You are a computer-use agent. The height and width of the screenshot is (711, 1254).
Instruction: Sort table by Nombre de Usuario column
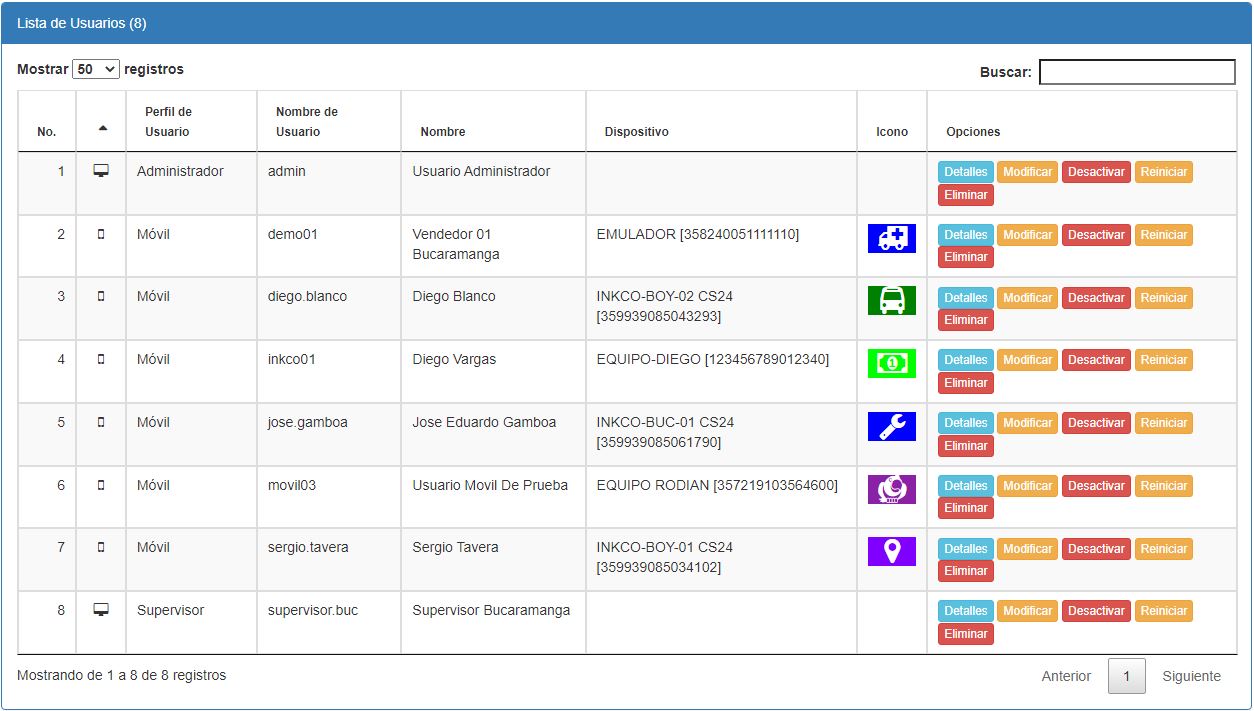click(x=307, y=122)
